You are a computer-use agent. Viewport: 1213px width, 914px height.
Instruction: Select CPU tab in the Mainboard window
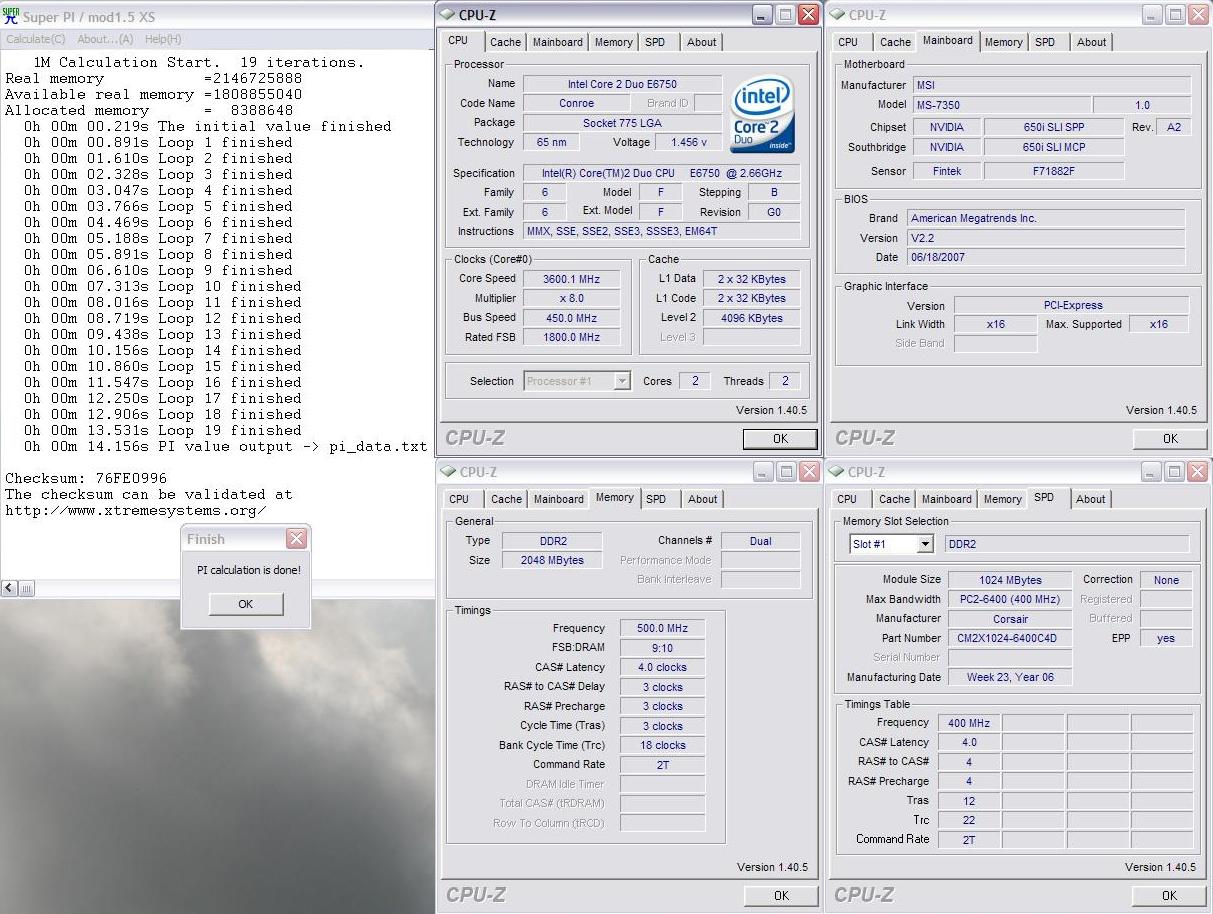(848, 42)
